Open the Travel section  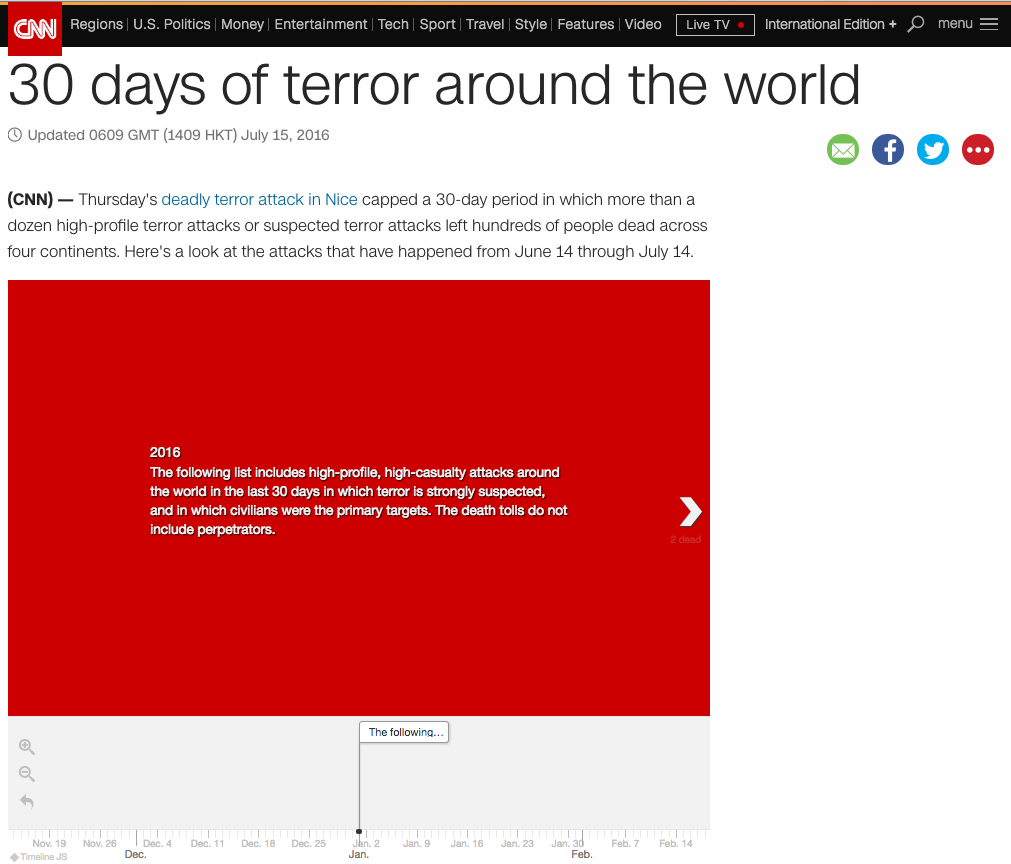pyautogui.click(x=485, y=24)
